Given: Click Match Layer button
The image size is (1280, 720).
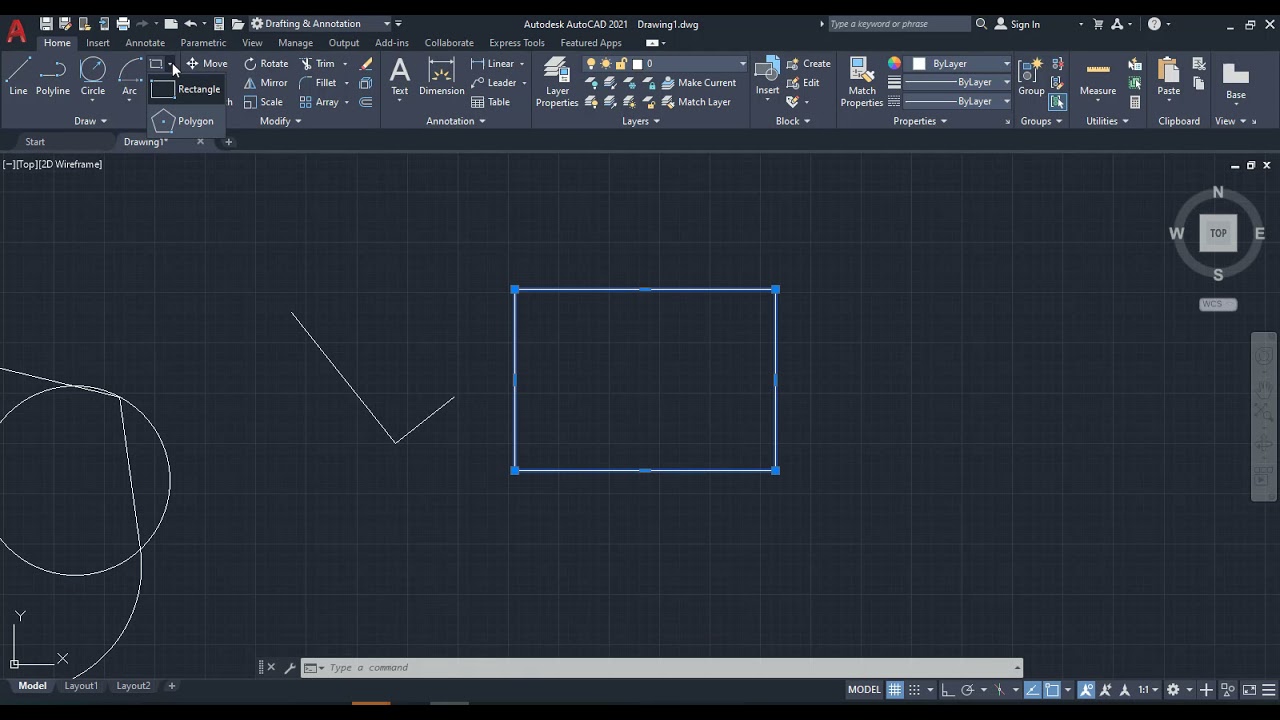Looking at the screenshot, I should pyautogui.click(x=695, y=102).
